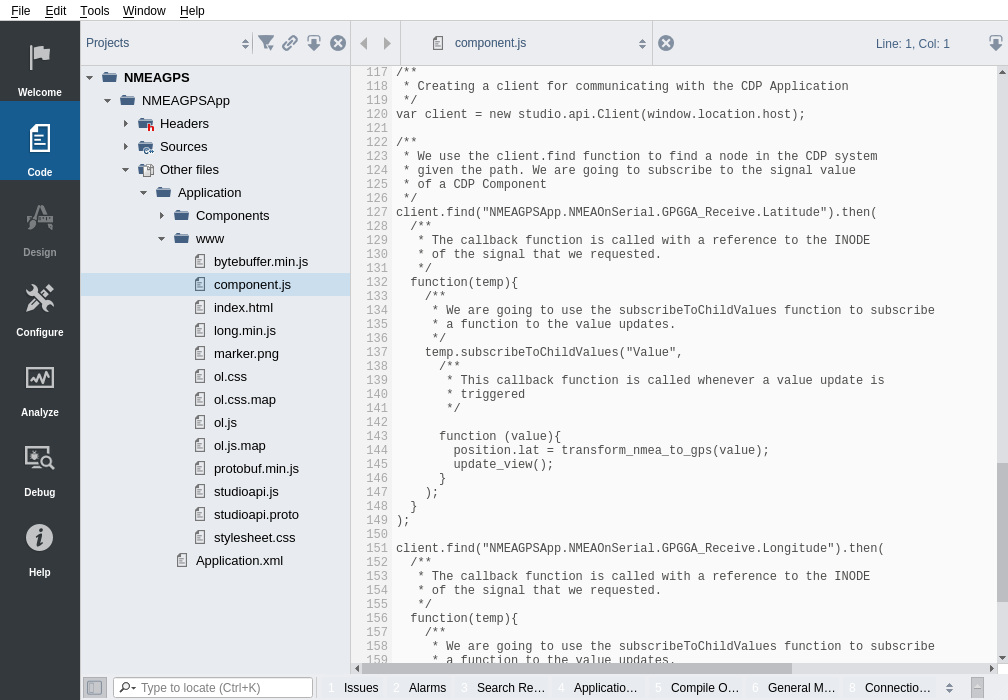Minimize the output pane bar button

[977, 688]
